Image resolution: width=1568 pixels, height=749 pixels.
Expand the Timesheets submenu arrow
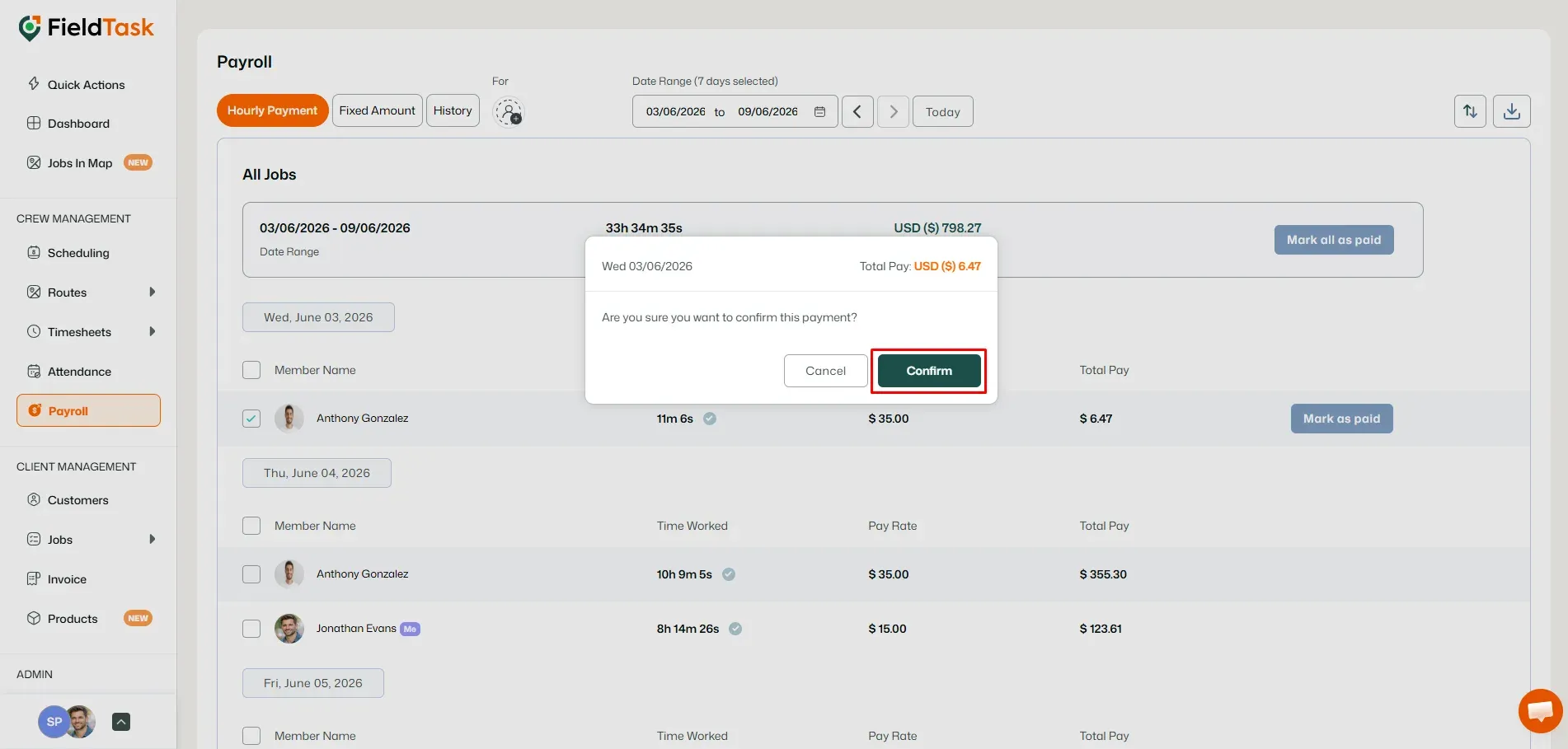(x=153, y=331)
